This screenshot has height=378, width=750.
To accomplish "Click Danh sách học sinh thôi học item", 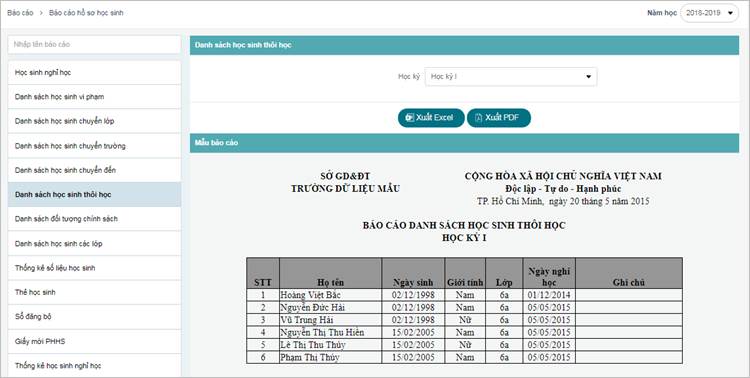I will pyautogui.click(x=94, y=195).
